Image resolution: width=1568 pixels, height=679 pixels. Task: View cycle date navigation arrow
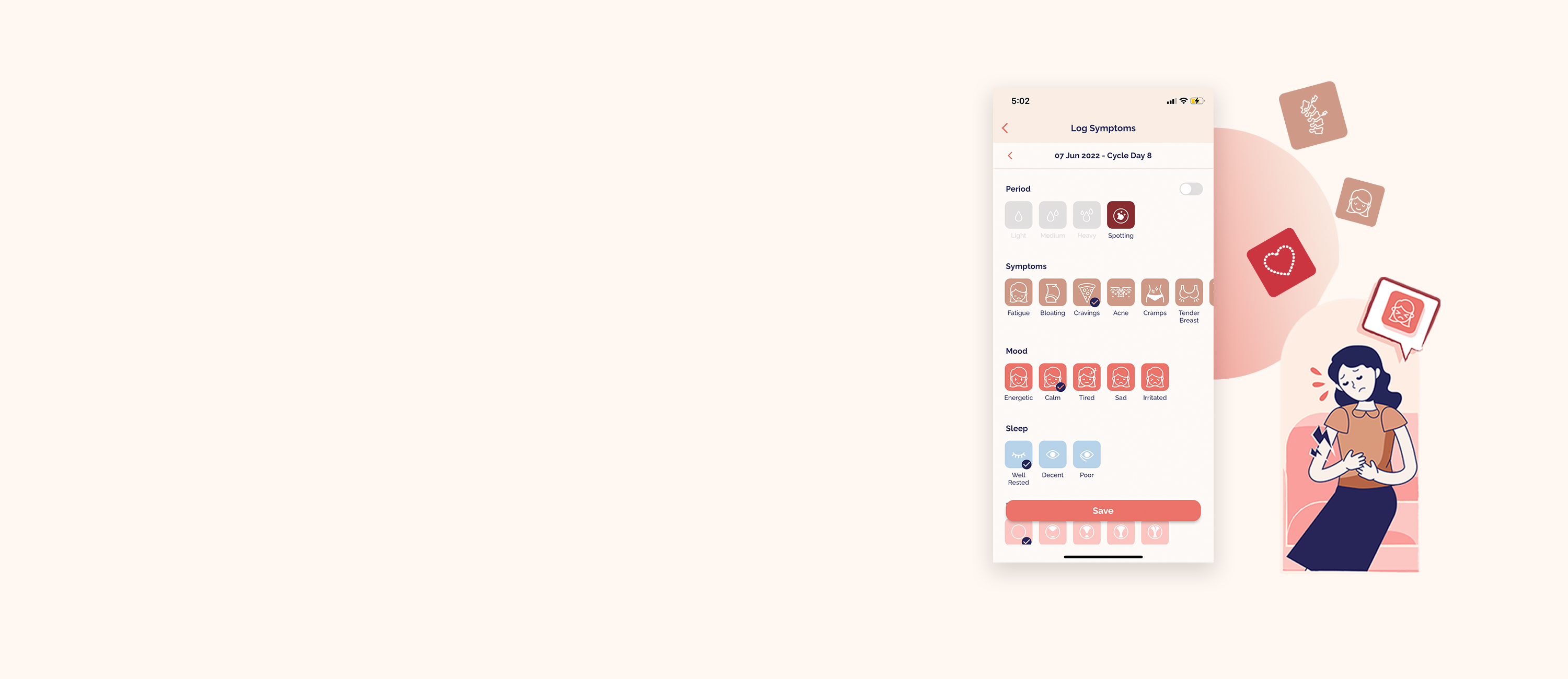[1010, 155]
